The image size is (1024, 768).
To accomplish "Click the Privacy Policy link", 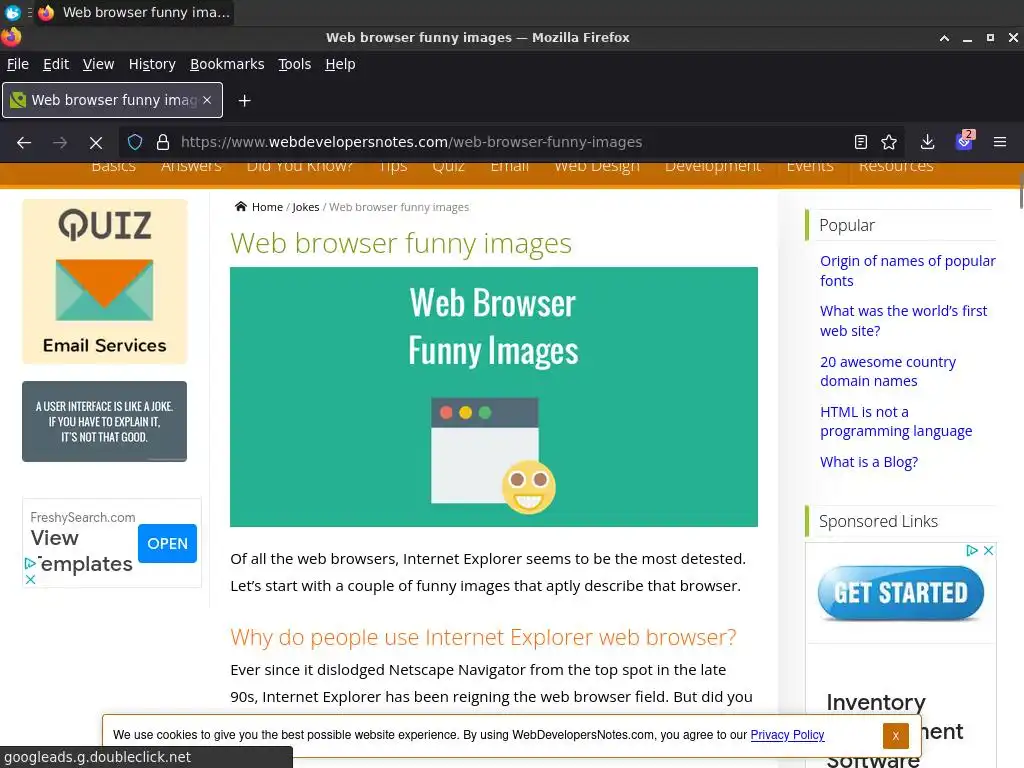I will click(x=787, y=735).
